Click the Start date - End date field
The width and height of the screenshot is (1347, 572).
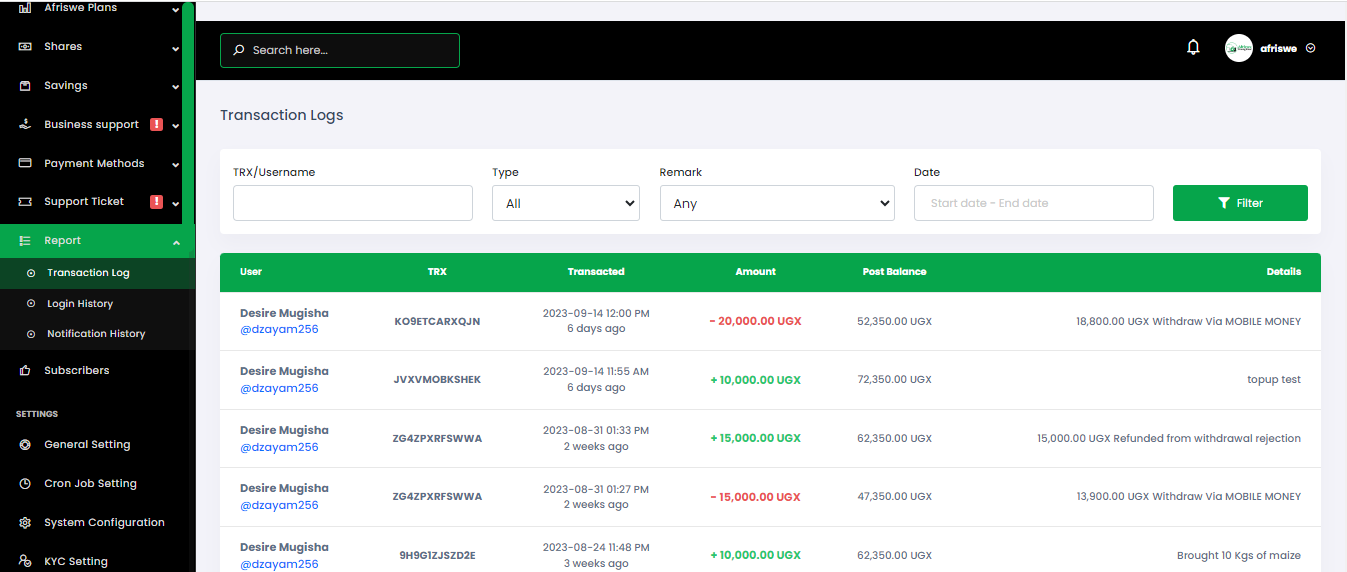pos(1034,203)
